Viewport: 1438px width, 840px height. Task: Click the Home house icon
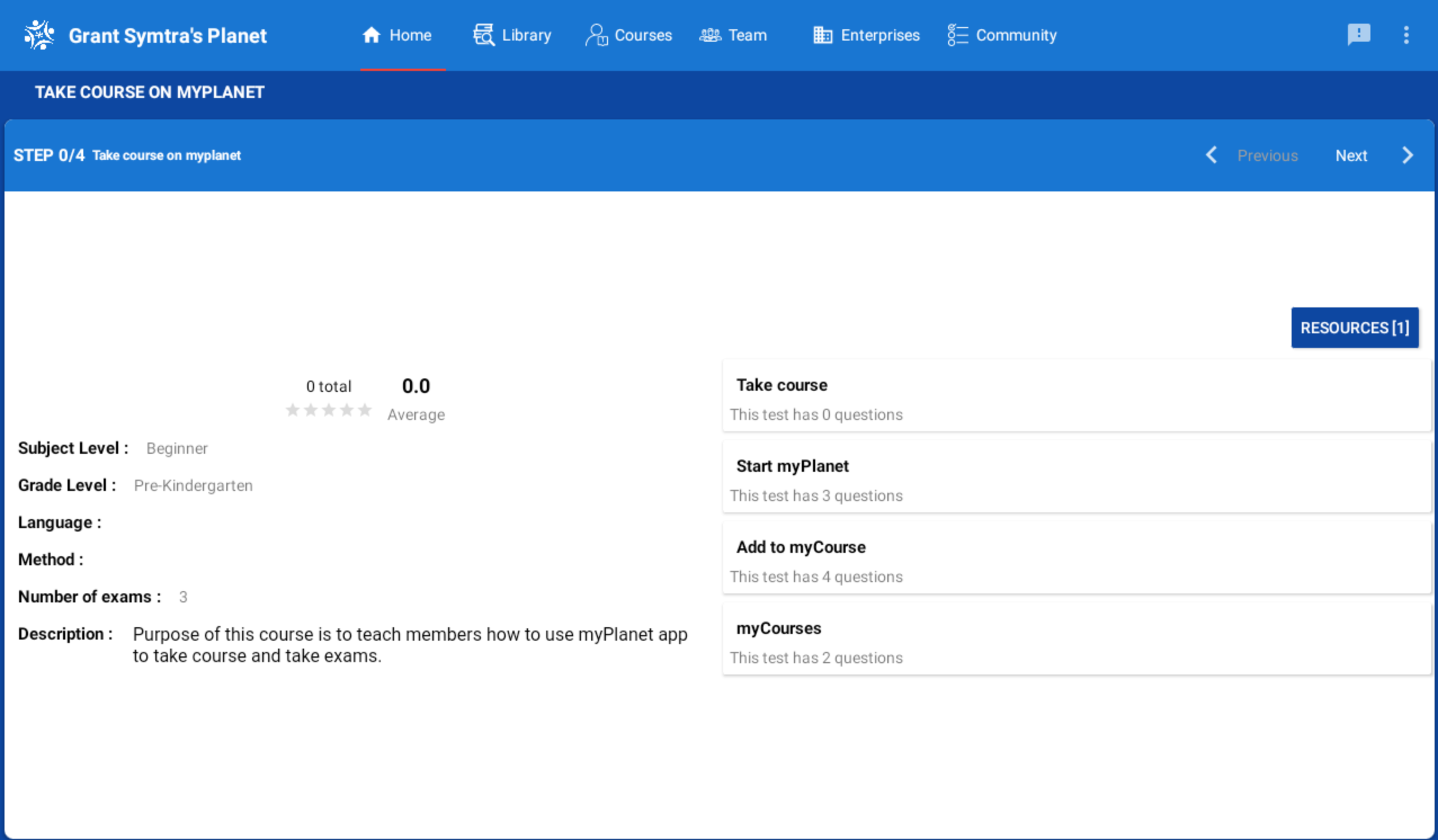click(372, 35)
